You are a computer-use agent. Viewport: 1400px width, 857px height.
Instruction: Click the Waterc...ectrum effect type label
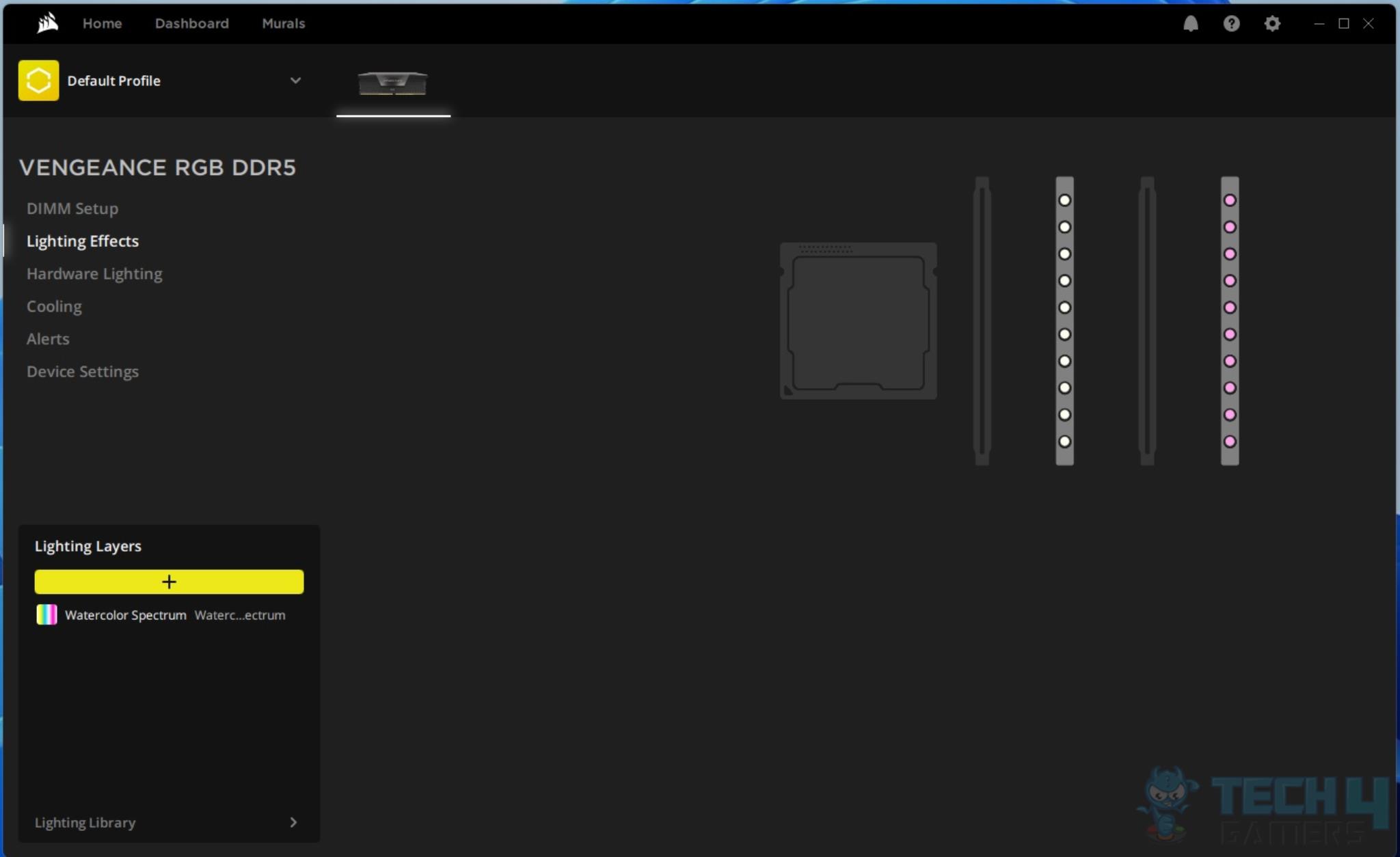(x=240, y=615)
